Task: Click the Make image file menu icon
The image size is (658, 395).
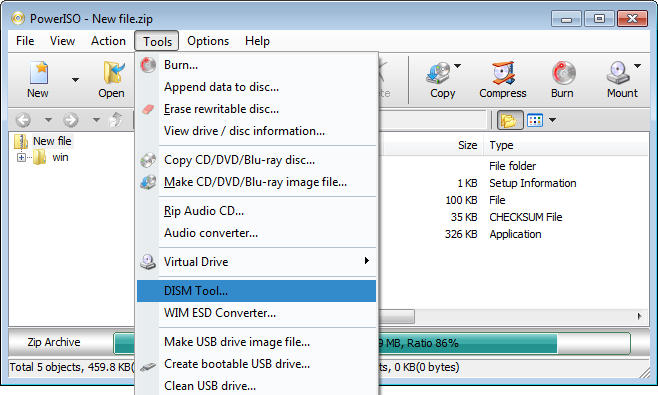Action: [x=148, y=182]
